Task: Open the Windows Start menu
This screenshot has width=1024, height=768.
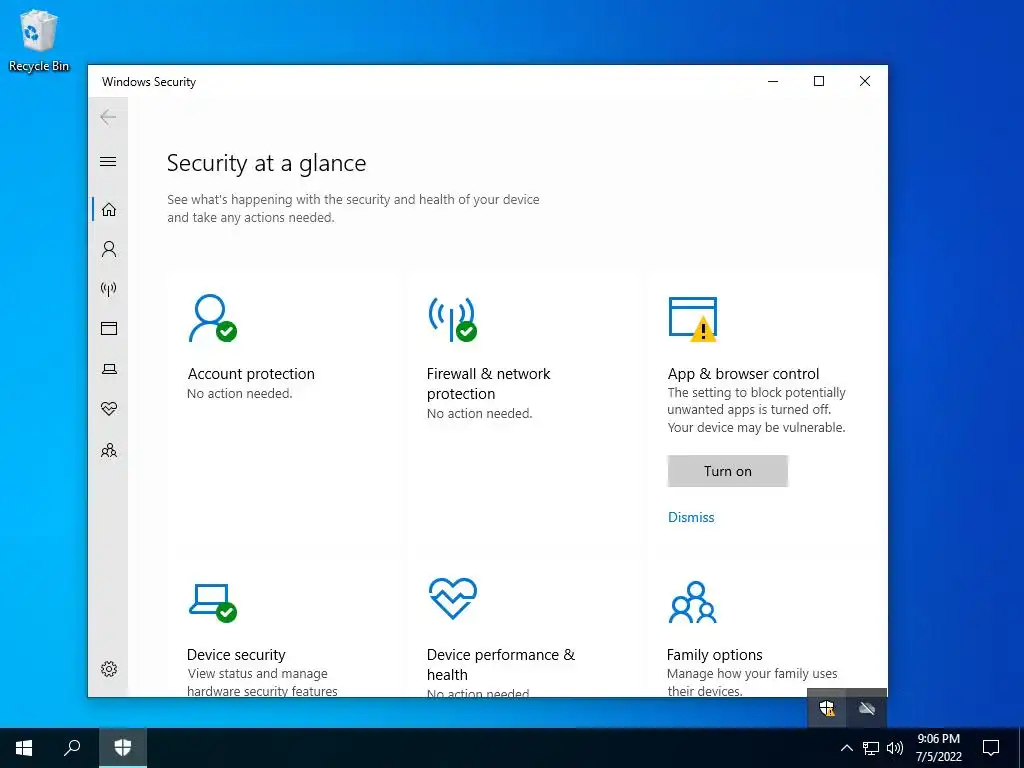Action: tap(24, 748)
